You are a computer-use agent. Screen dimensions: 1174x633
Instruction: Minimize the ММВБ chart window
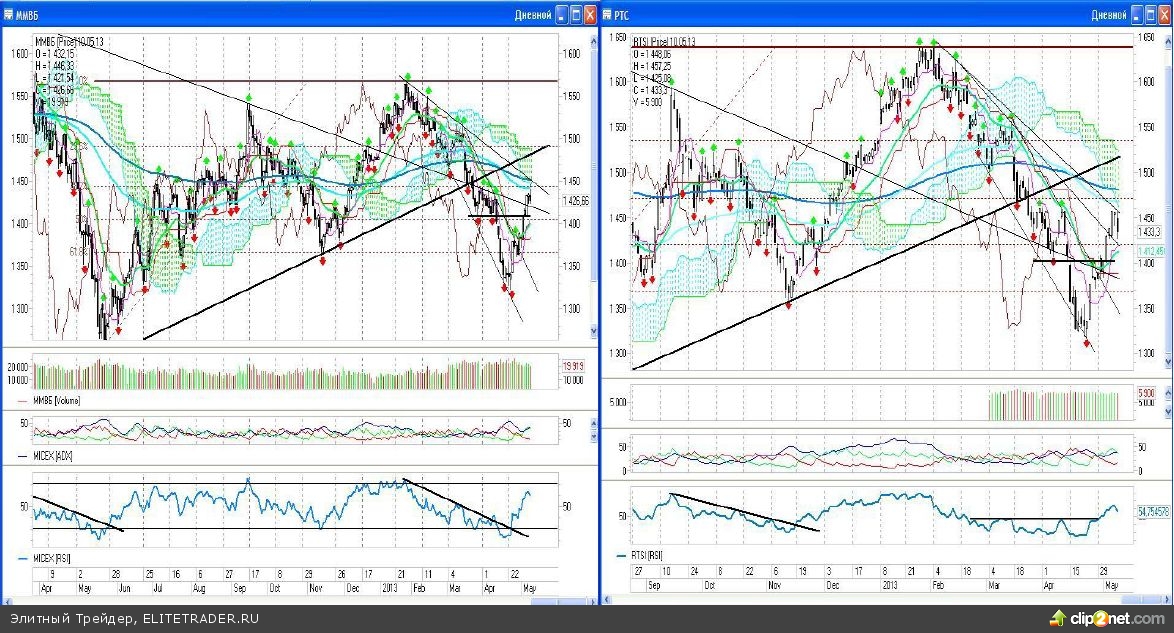point(562,15)
